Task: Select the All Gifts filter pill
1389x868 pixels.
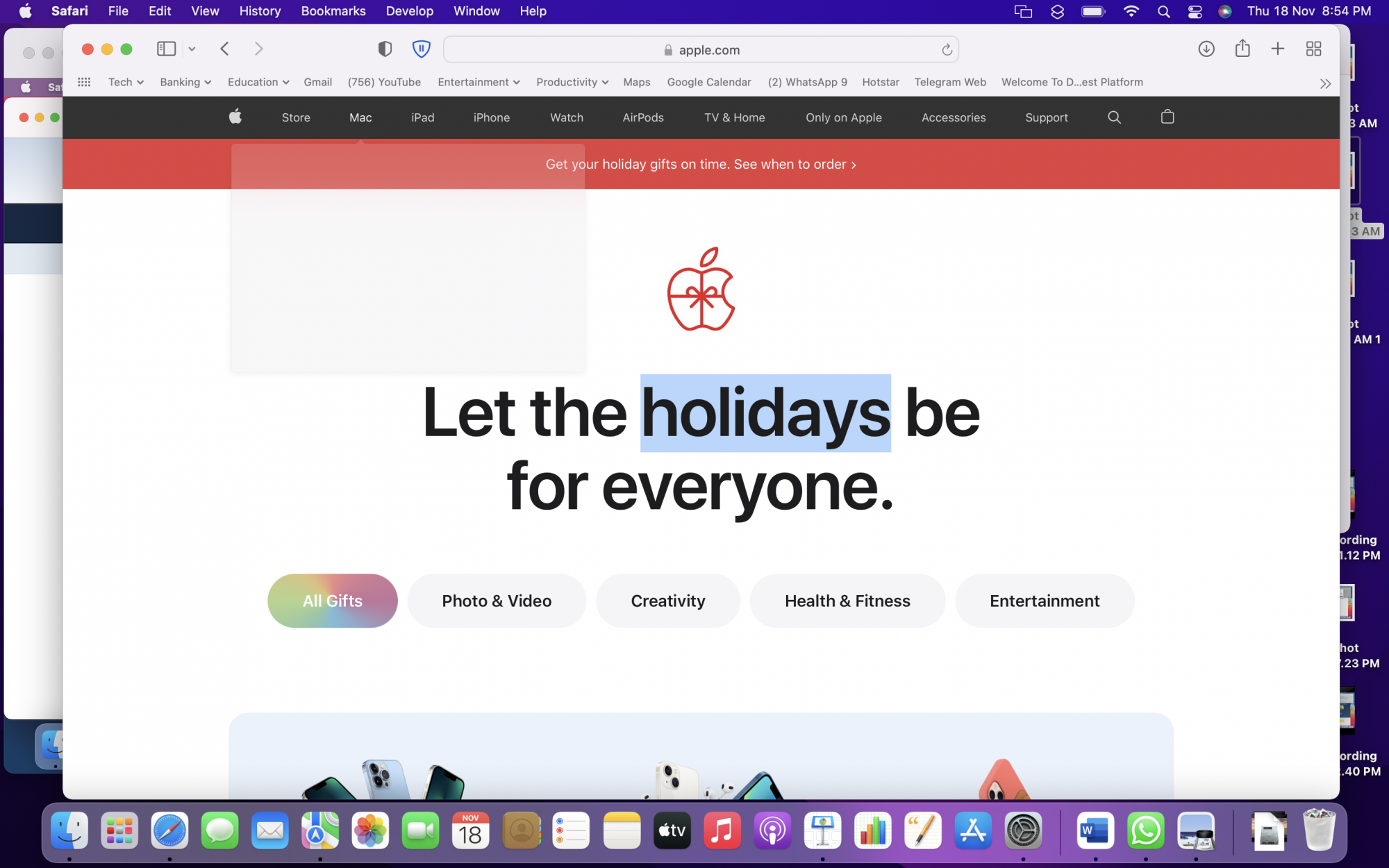Action: (332, 601)
